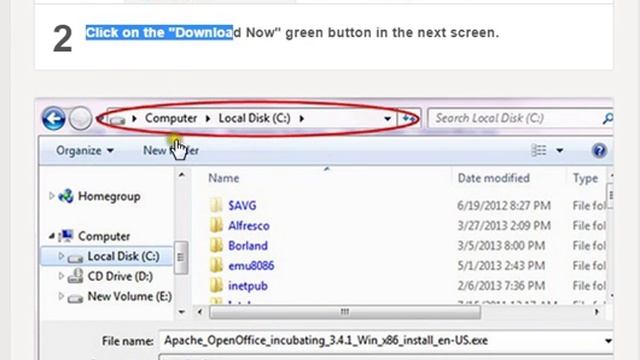Select the Alfresco folder

pos(249,226)
